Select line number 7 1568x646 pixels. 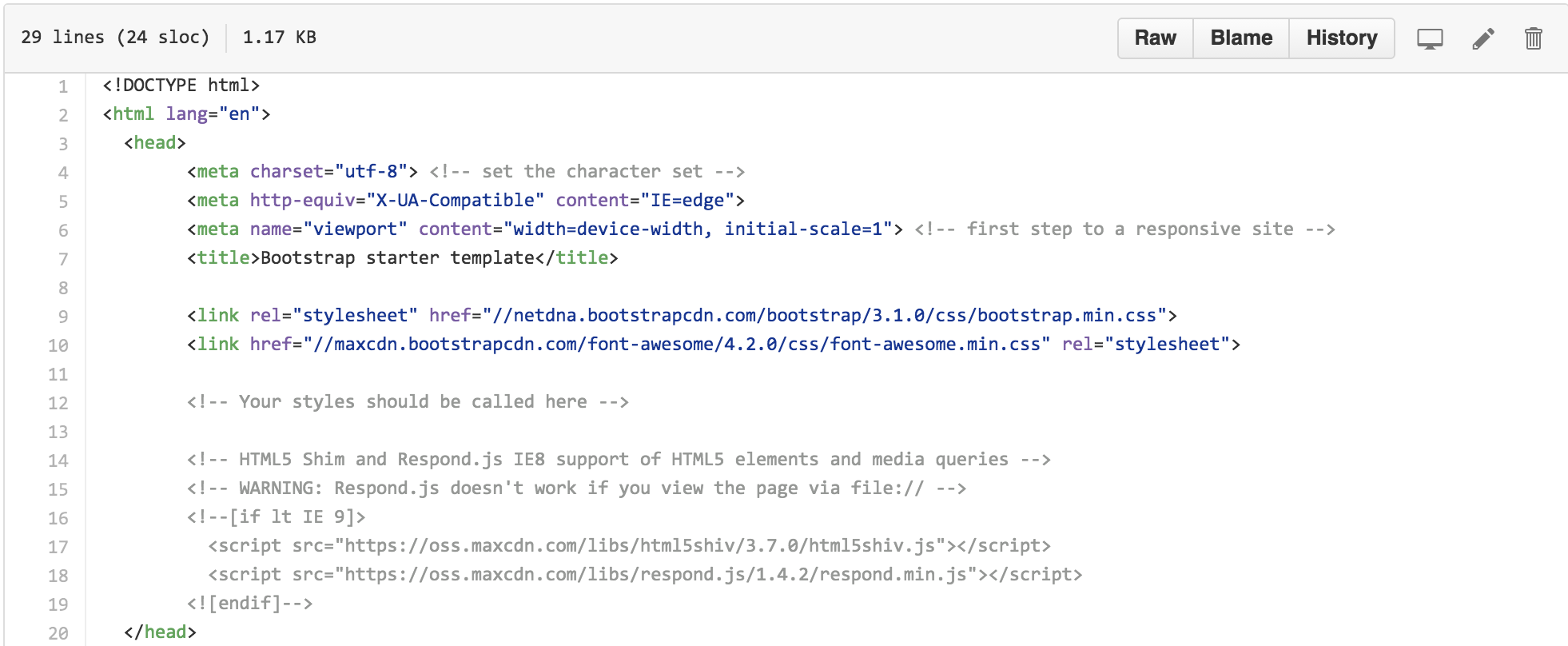[63, 259]
